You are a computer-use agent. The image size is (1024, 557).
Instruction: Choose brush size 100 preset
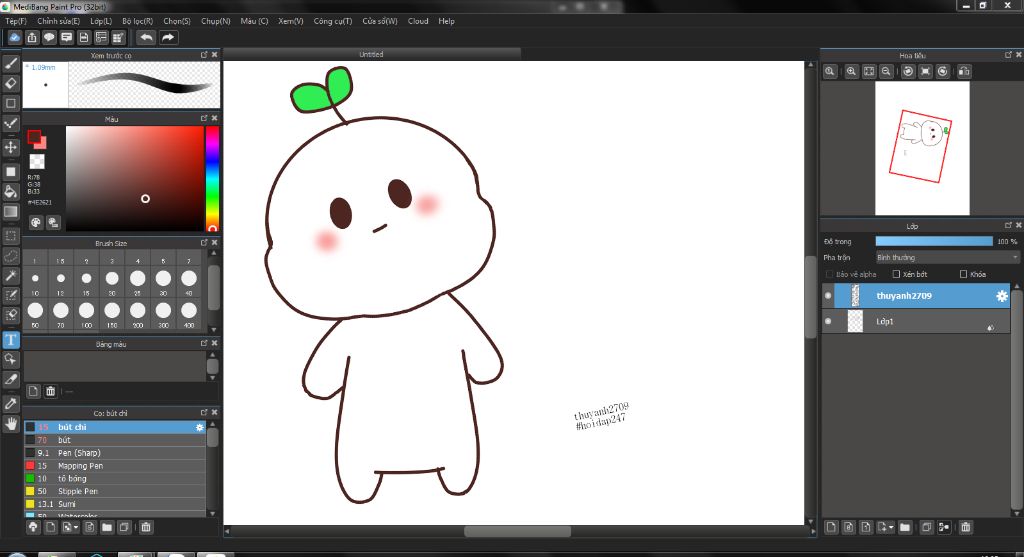pyautogui.click(x=86, y=310)
